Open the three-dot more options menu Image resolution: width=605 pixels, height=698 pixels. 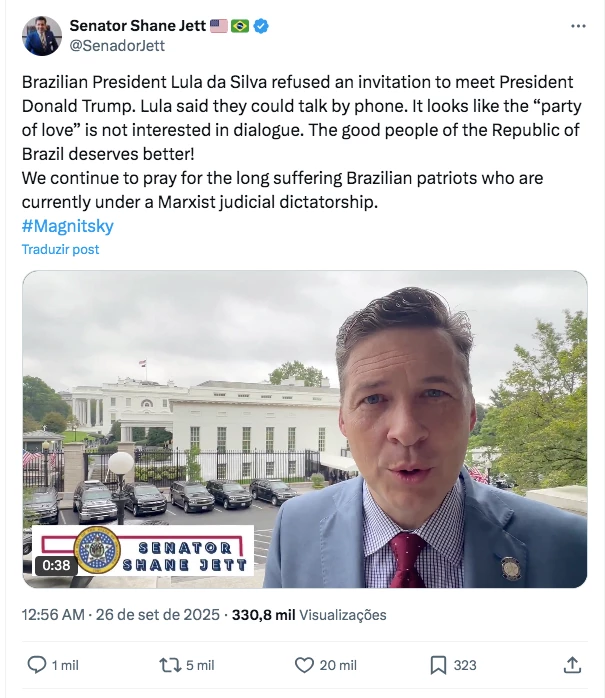(x=578, y=26)
